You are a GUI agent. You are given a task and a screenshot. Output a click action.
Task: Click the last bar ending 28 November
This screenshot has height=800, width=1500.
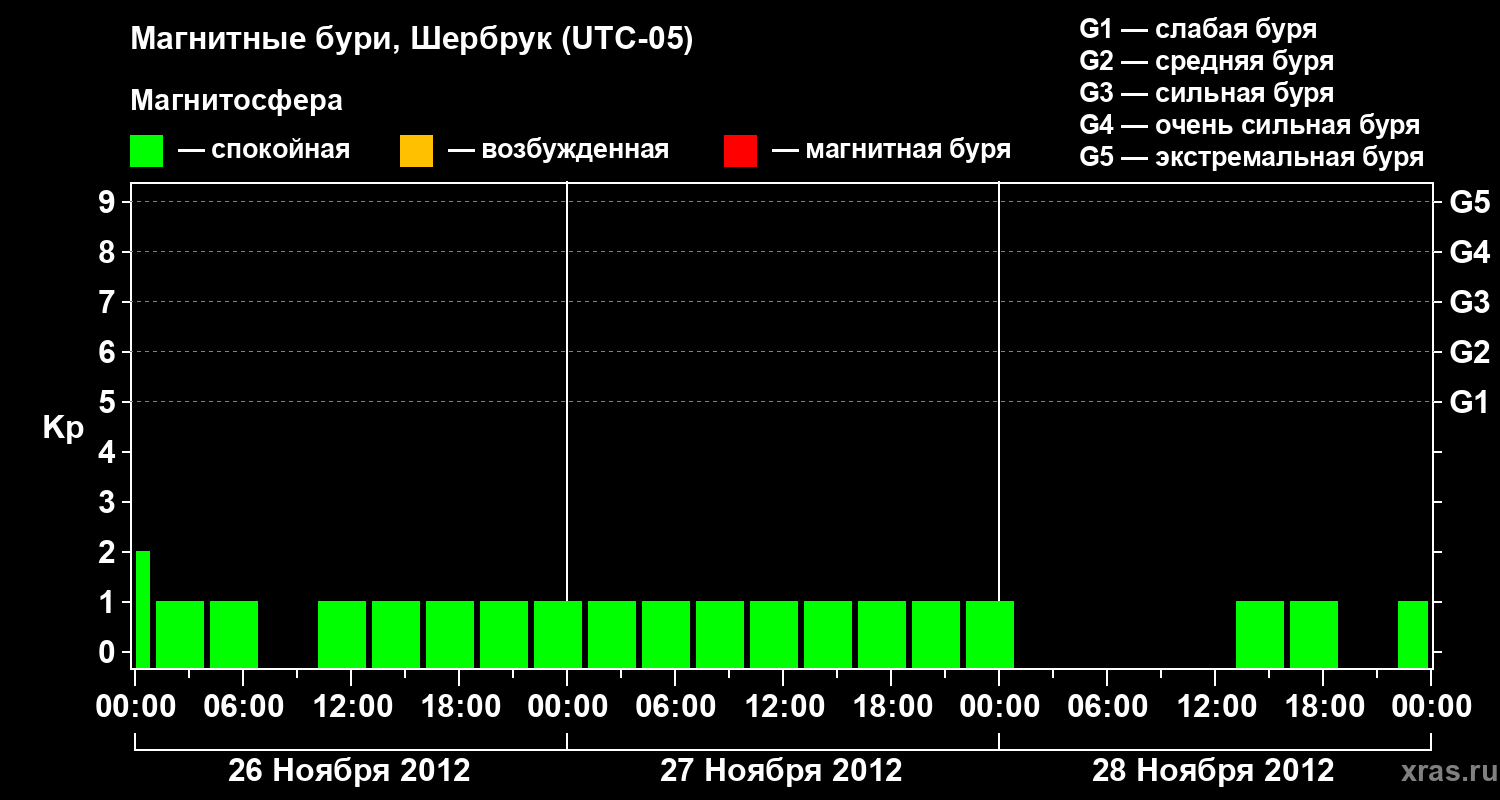click(1413, 634)
